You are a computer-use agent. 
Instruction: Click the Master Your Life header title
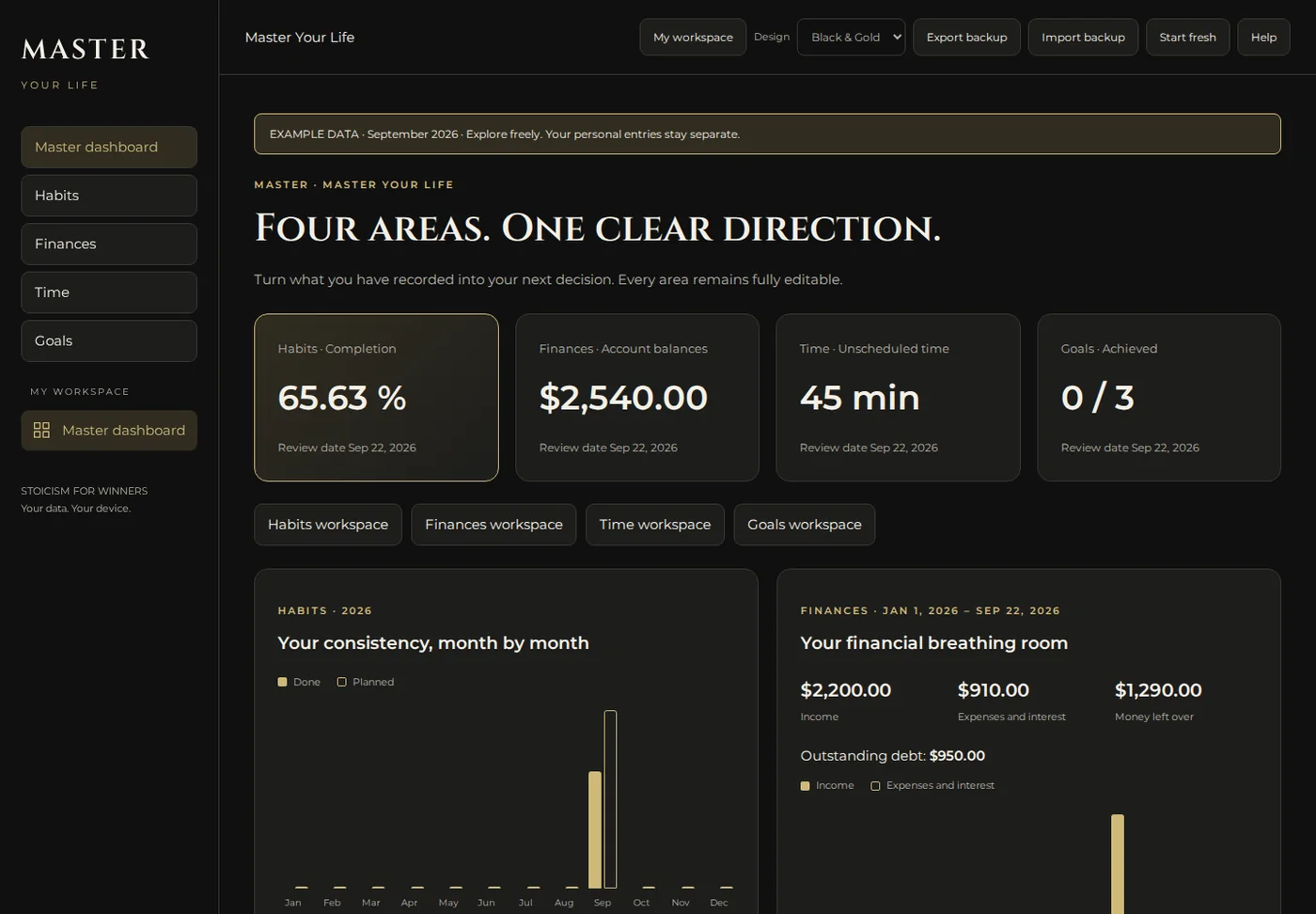(x=300, y=38)
